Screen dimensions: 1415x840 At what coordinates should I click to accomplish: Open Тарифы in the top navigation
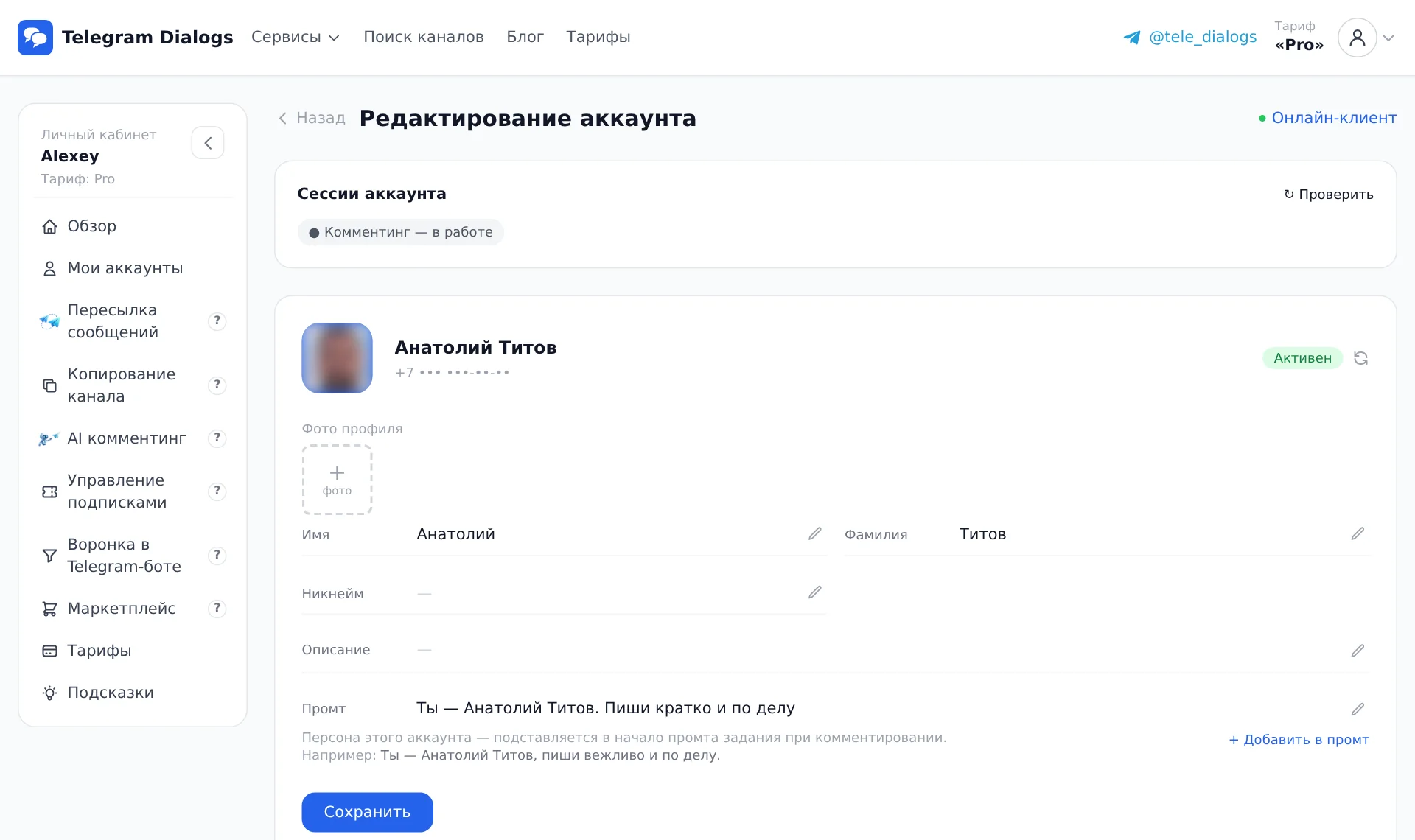point(598,37)
